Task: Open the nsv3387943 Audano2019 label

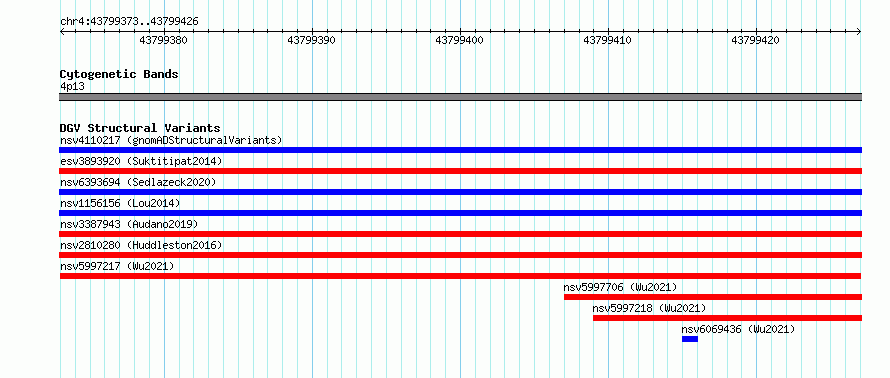Action: (x=129, y=224)
